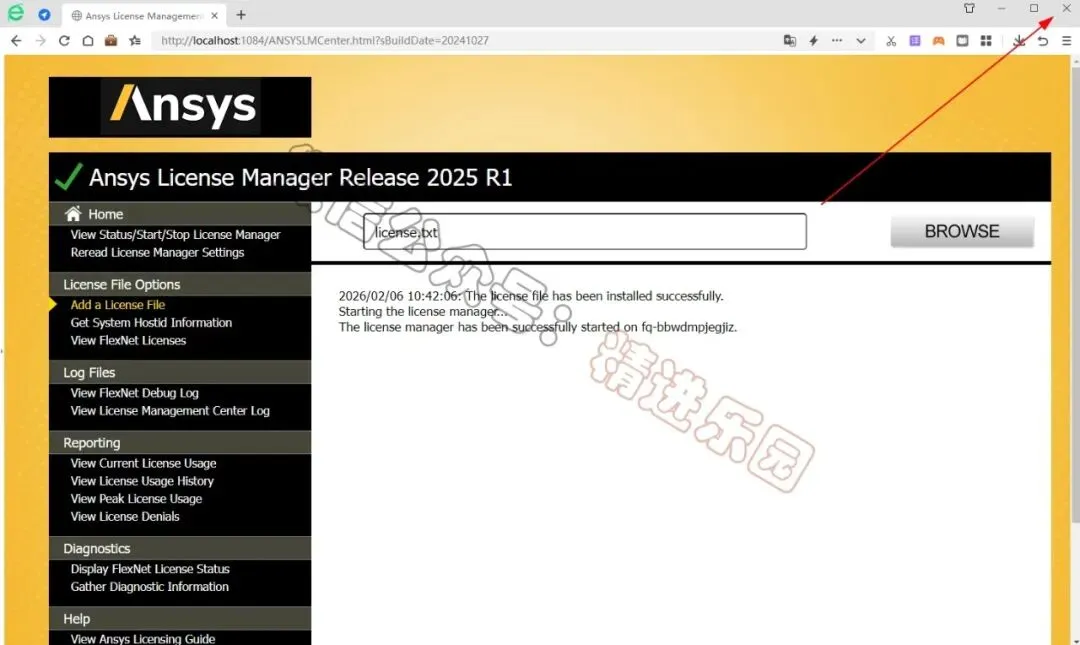Click the calendar-style window toolbar icon
Viewport: 1080px width, 645px height.
pyautogui.click(x=962, y=41)
